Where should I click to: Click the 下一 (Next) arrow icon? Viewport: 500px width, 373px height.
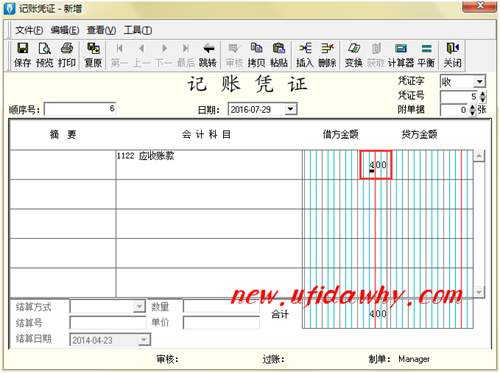tap(164, 55)
